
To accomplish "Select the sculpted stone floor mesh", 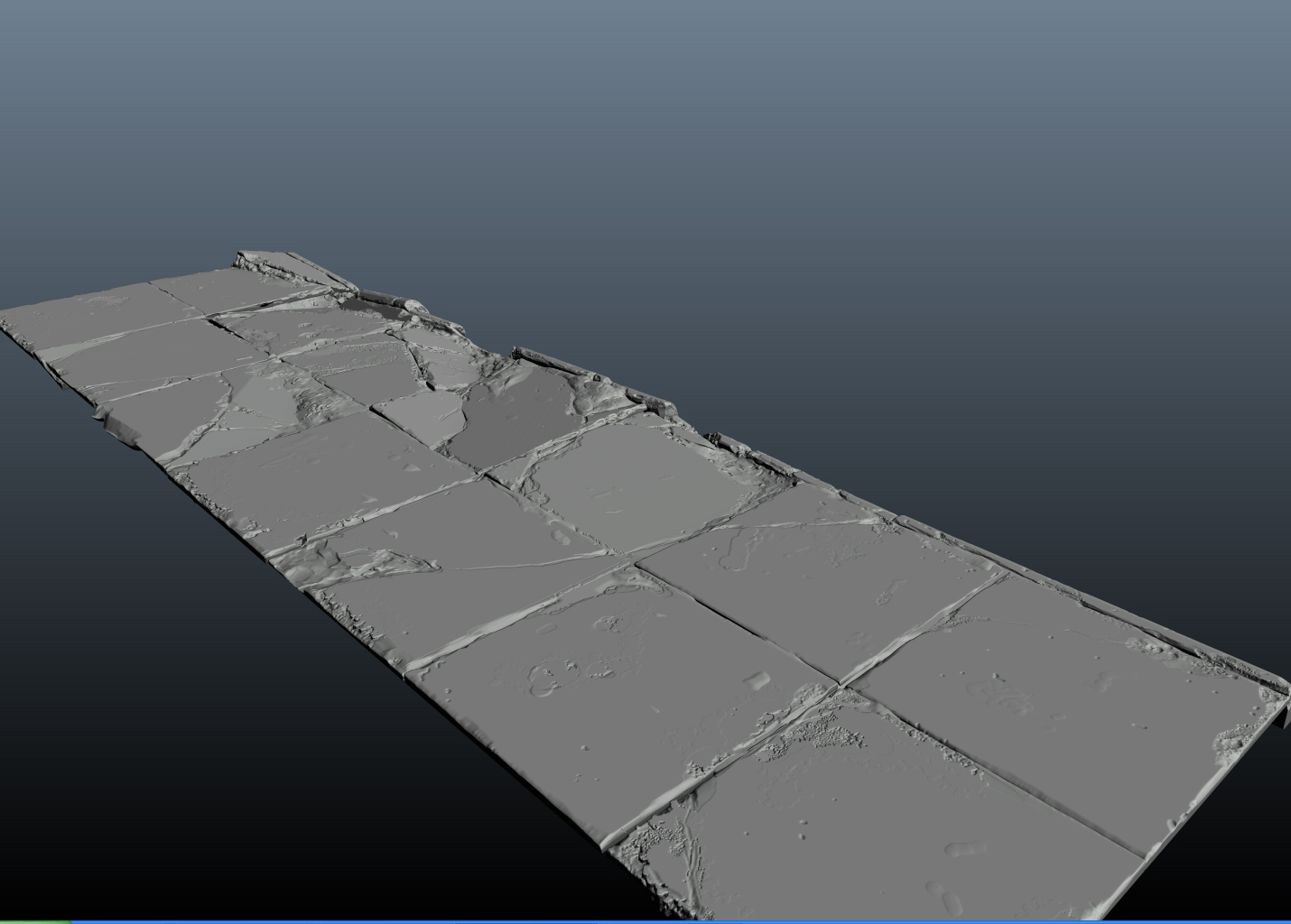I will point(632,587).
